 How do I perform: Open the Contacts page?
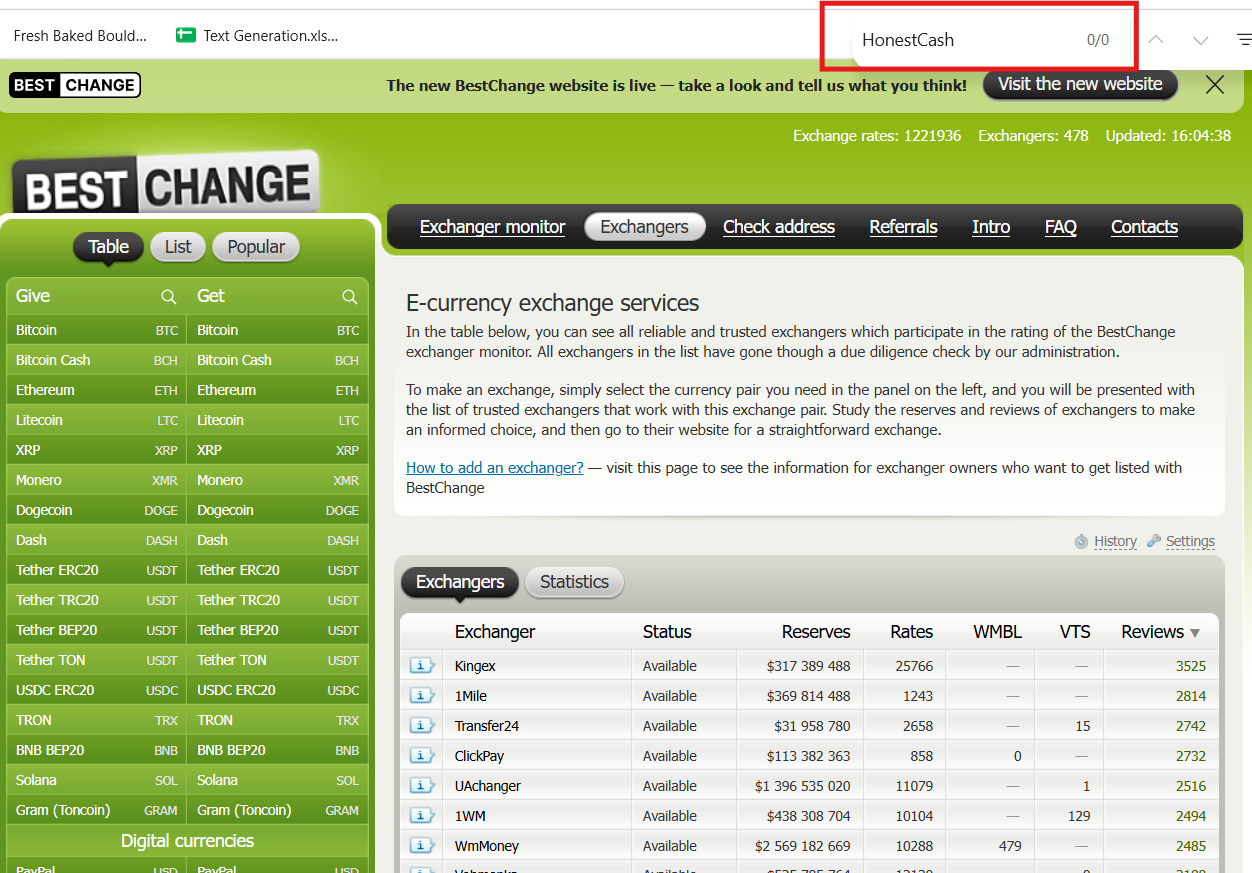[1144, 227]
